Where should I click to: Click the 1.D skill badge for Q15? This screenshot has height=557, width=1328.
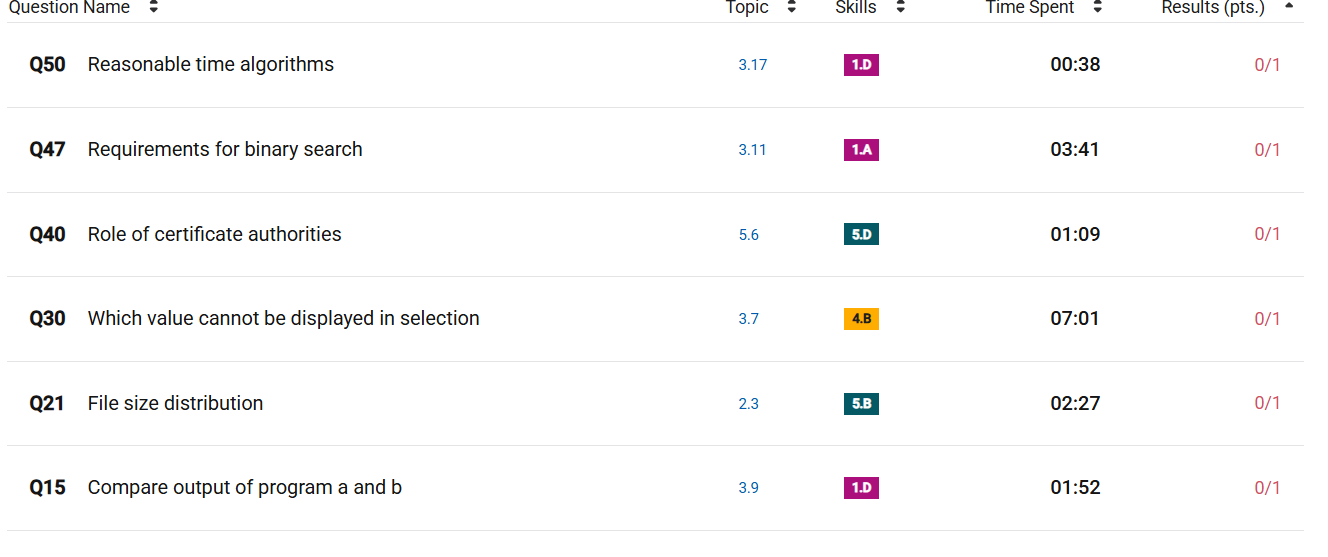(861, 488)
